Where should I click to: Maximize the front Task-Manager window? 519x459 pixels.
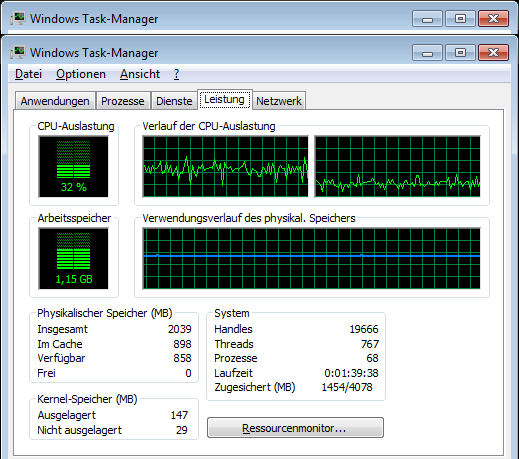[x=460, y=53]
